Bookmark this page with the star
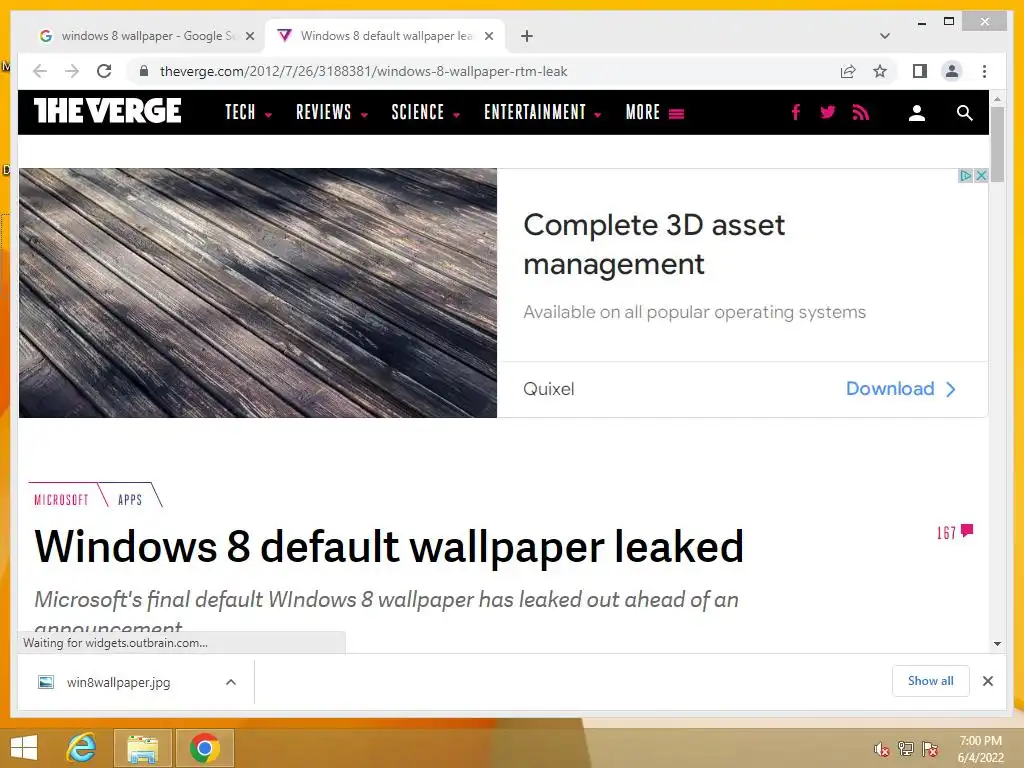1024x768 pixels. [880, 71]
